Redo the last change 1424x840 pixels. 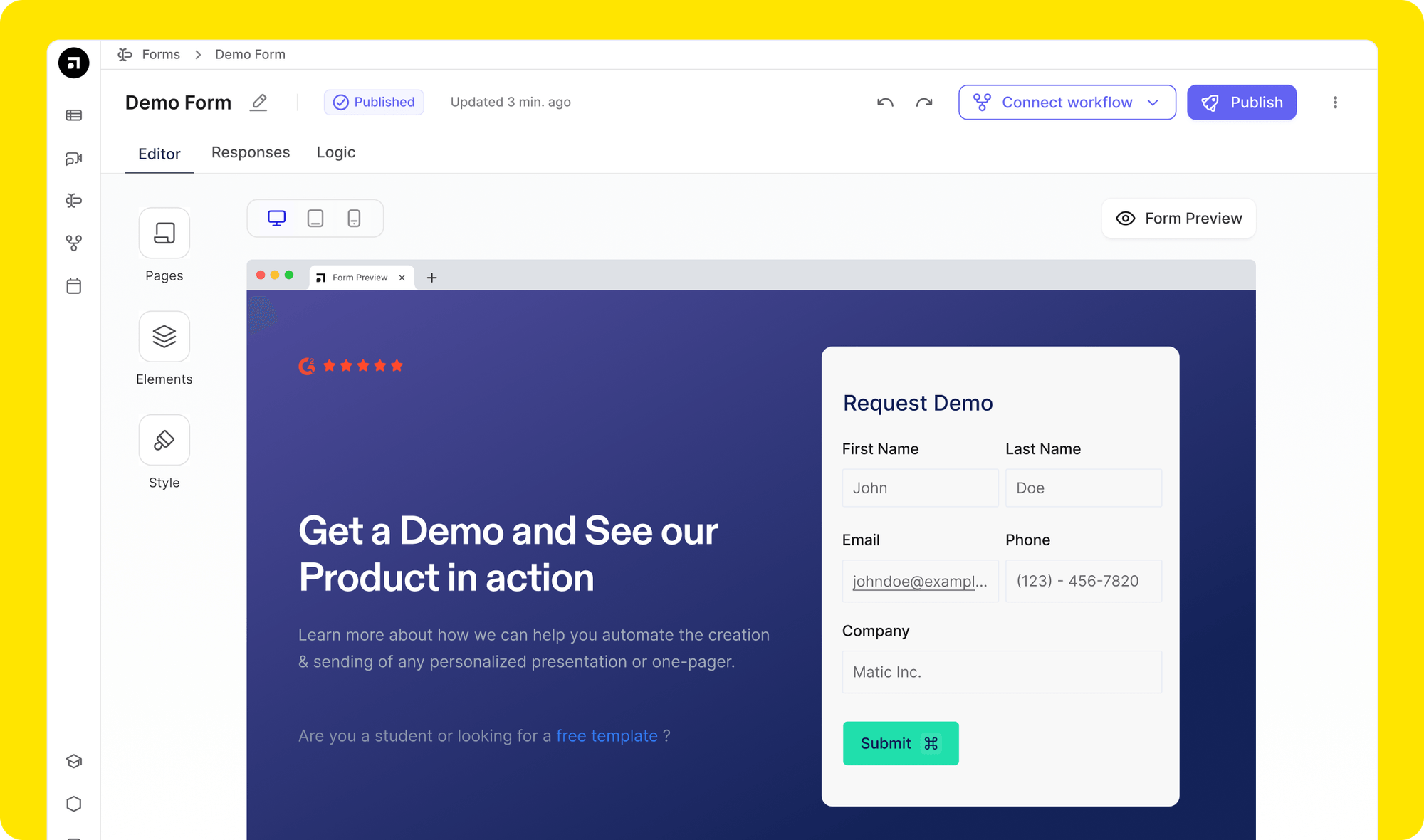pyautogui.click(x=924, y=103)
